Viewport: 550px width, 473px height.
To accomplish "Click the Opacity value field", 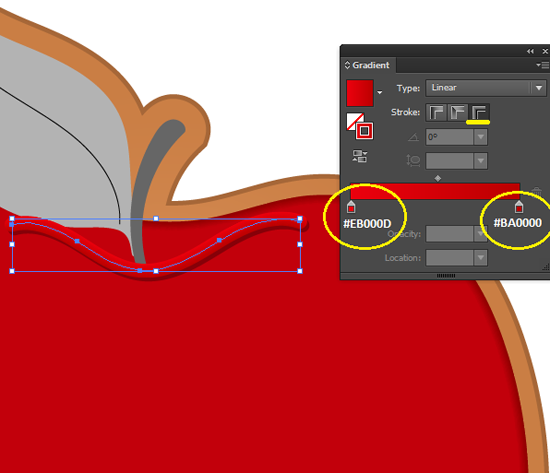I will tap(449, 234).
